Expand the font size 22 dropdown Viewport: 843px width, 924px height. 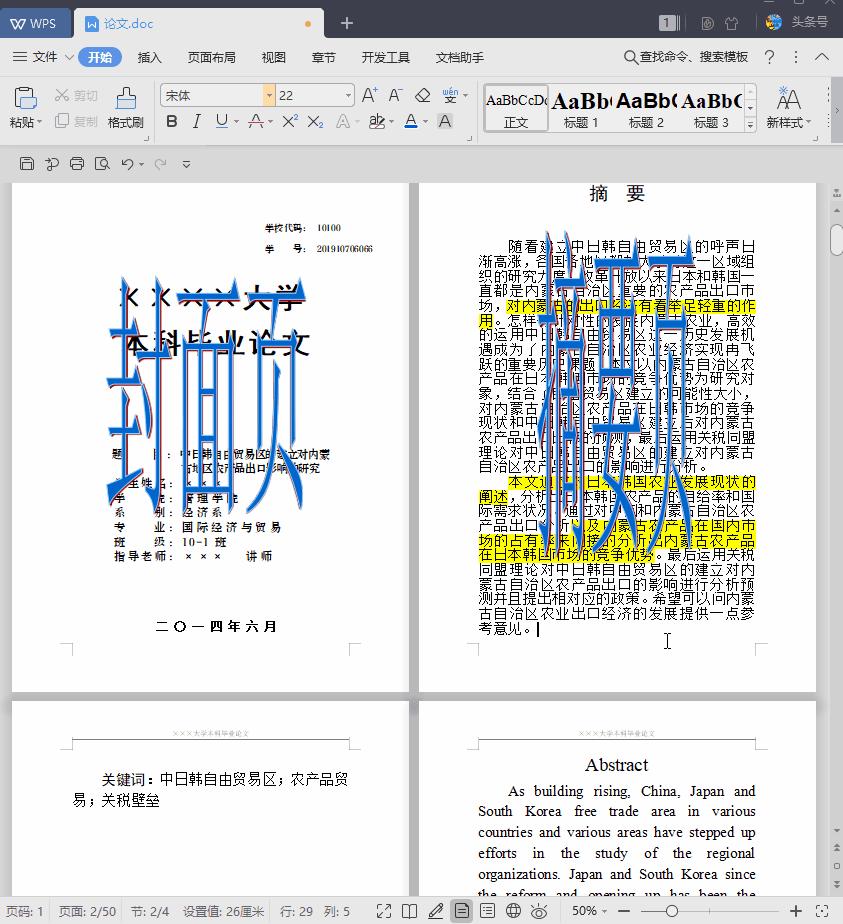coord(348,95)
